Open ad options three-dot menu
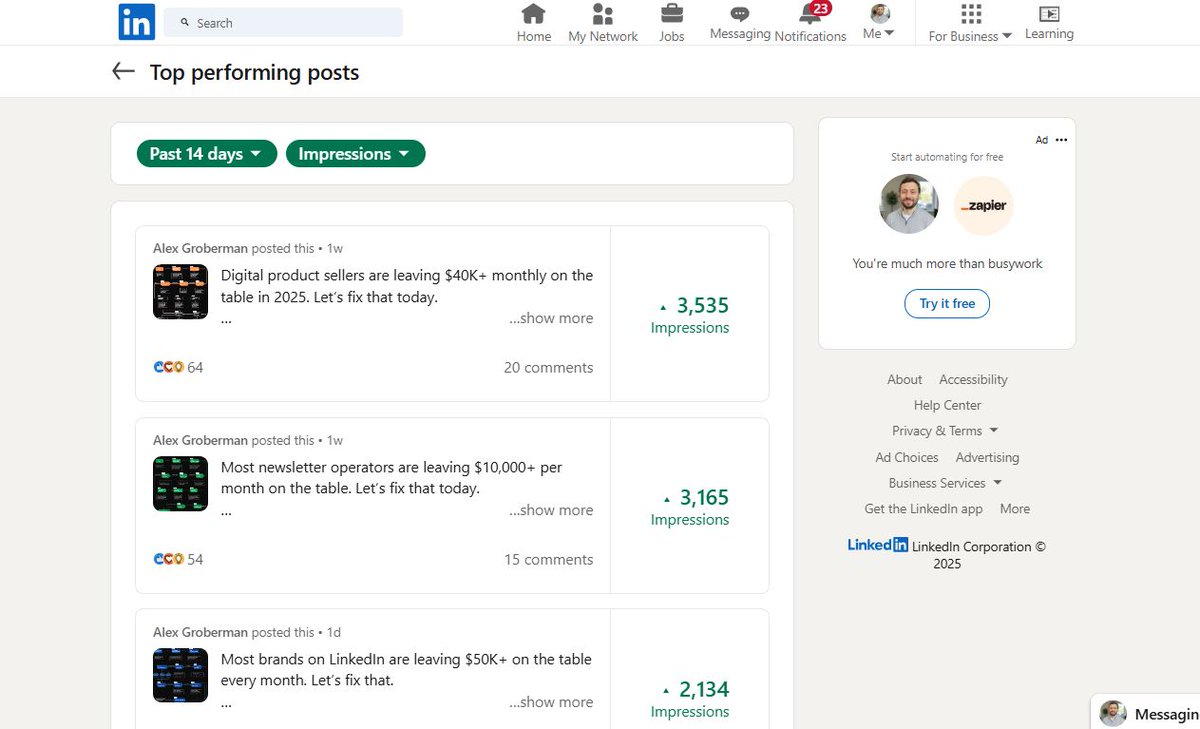This screenshot has width=1200, height=729. pyautogui.click(x=1061, y=140)
